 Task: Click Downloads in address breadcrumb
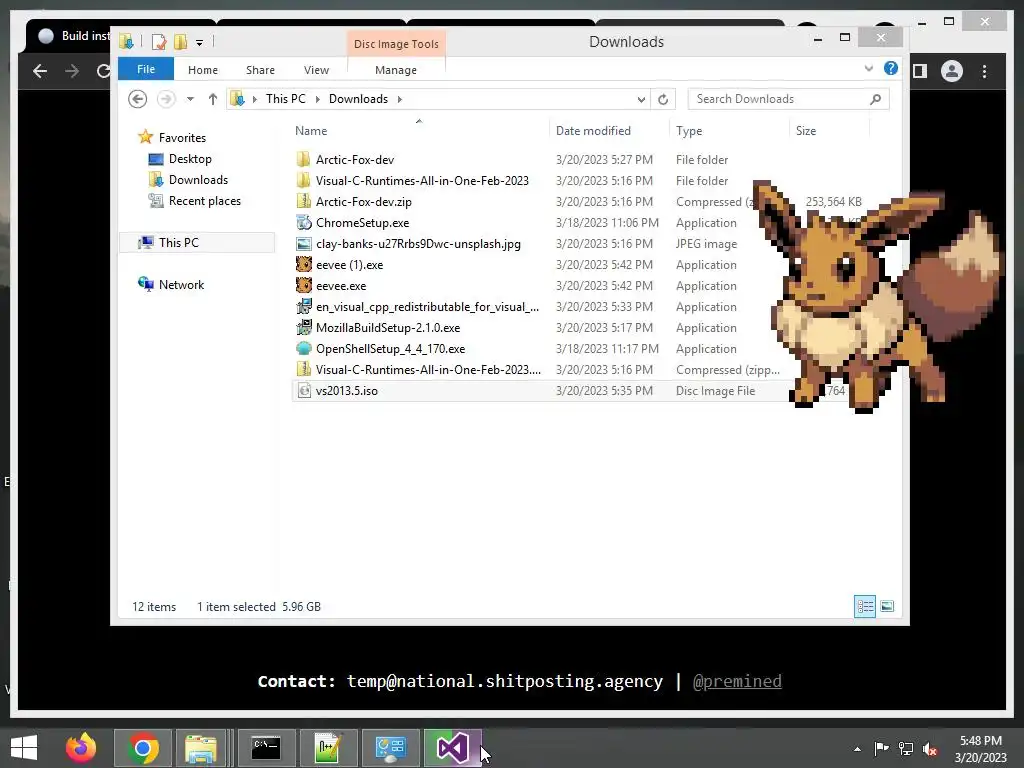coord(358,99)
